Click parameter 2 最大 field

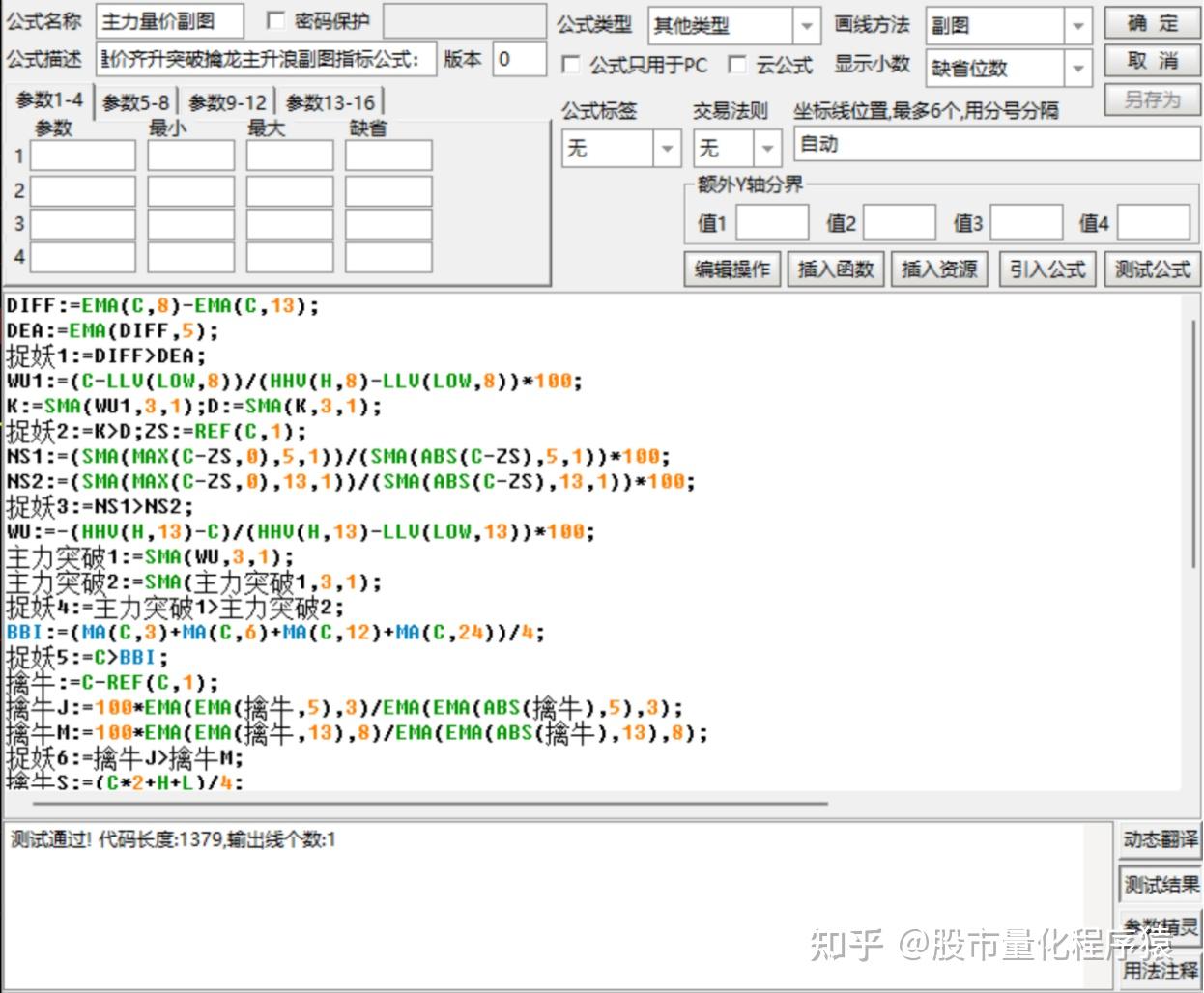point(290,190)
